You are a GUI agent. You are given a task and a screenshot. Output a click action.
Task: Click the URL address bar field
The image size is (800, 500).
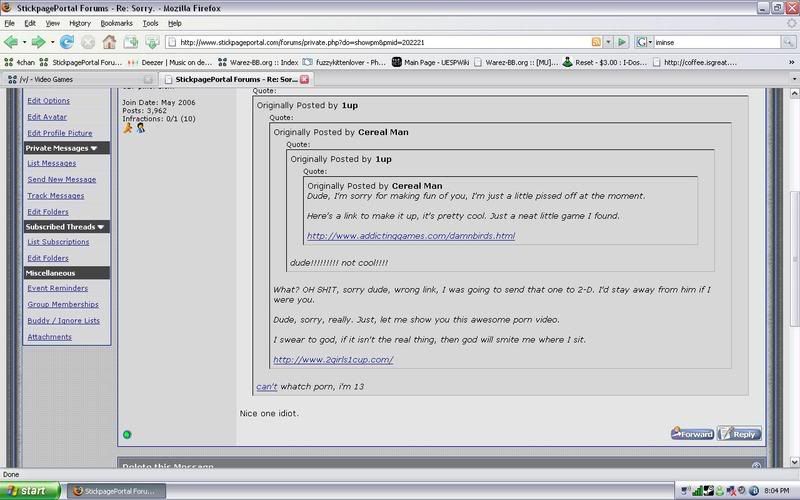(x=383, y=42)
